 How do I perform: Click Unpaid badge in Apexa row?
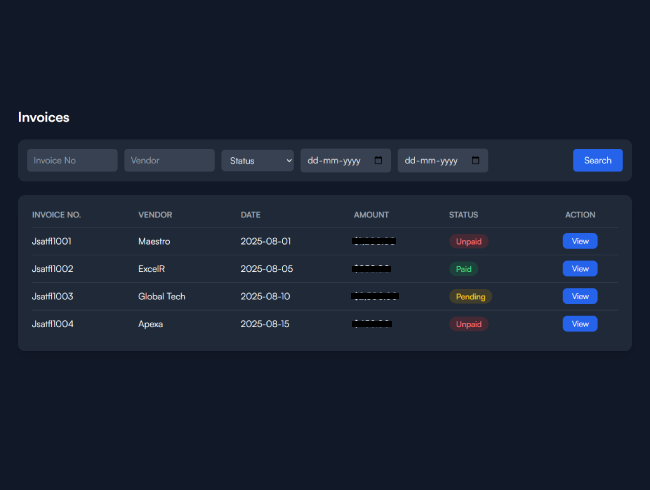(x=468, y=324)
